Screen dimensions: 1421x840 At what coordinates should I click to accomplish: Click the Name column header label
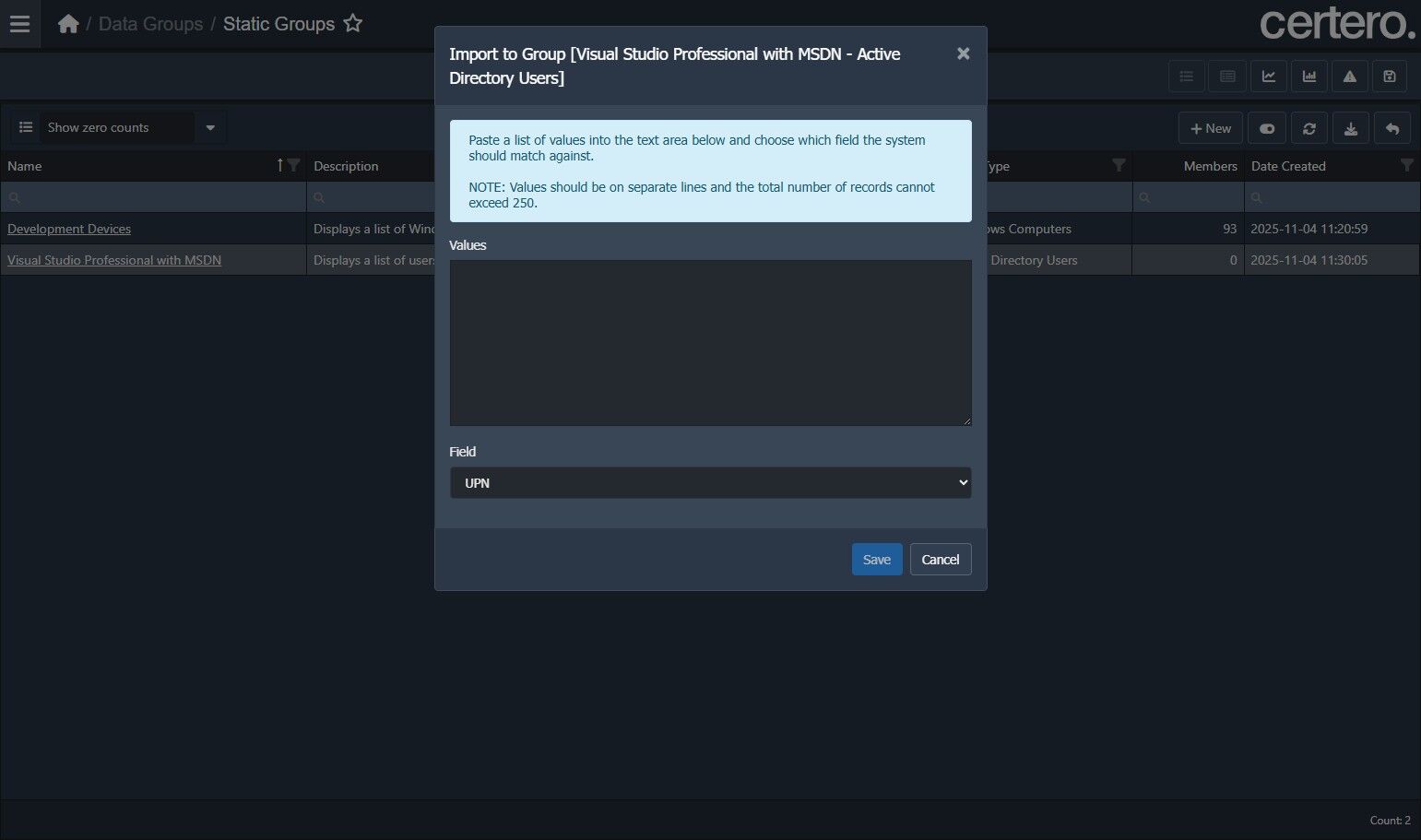(25, 166)
